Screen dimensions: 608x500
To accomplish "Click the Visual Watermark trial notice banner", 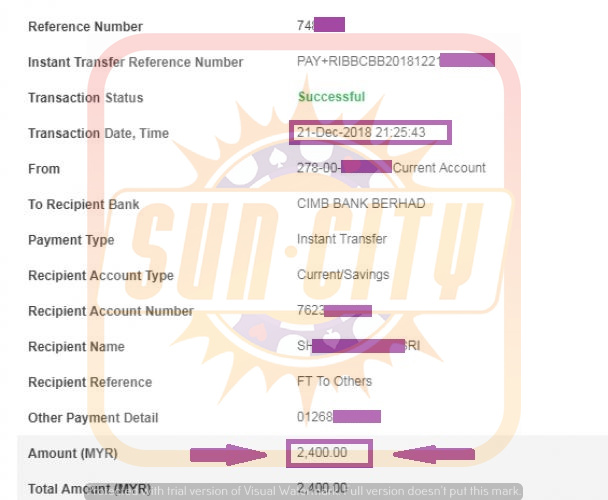I will (x=303, y=491).
